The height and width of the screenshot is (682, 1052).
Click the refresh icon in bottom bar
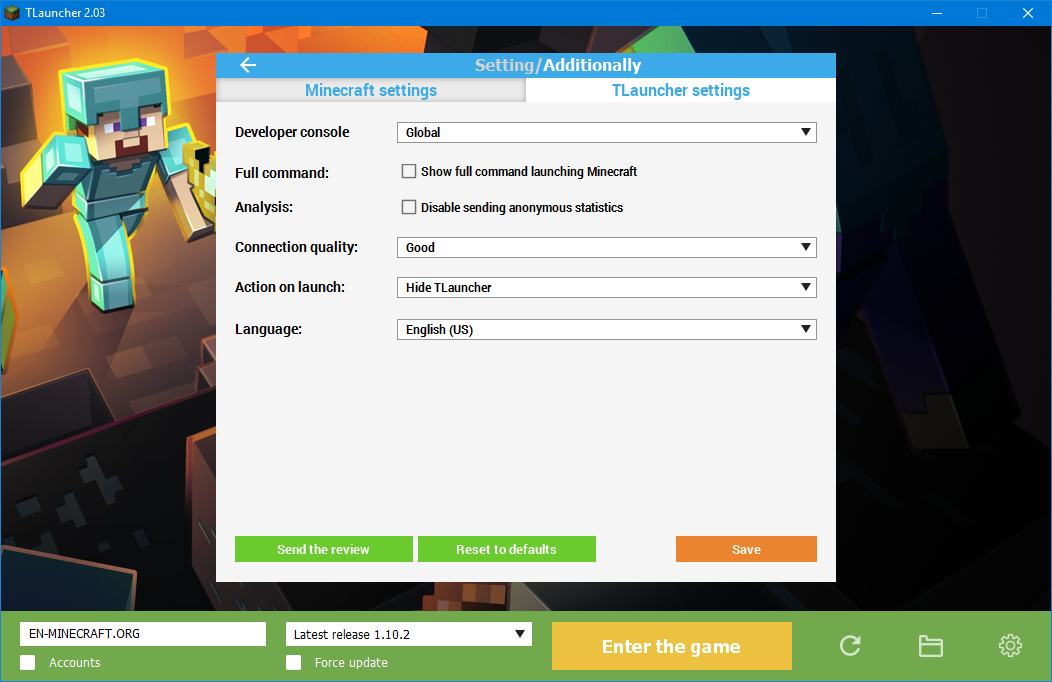click(x=850, y=646)
